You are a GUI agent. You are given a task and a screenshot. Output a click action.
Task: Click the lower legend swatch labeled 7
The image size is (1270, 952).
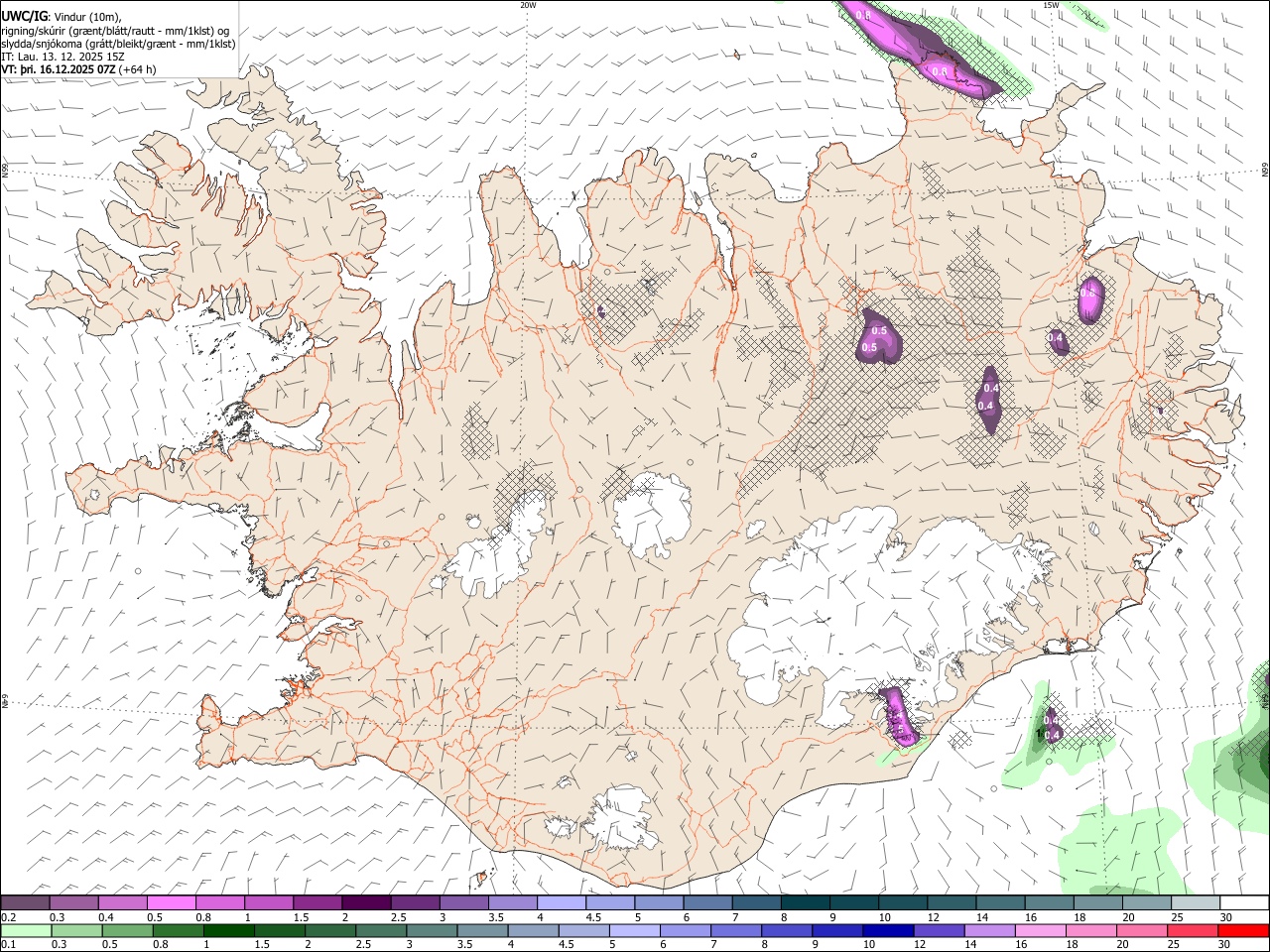coord(735,930)
